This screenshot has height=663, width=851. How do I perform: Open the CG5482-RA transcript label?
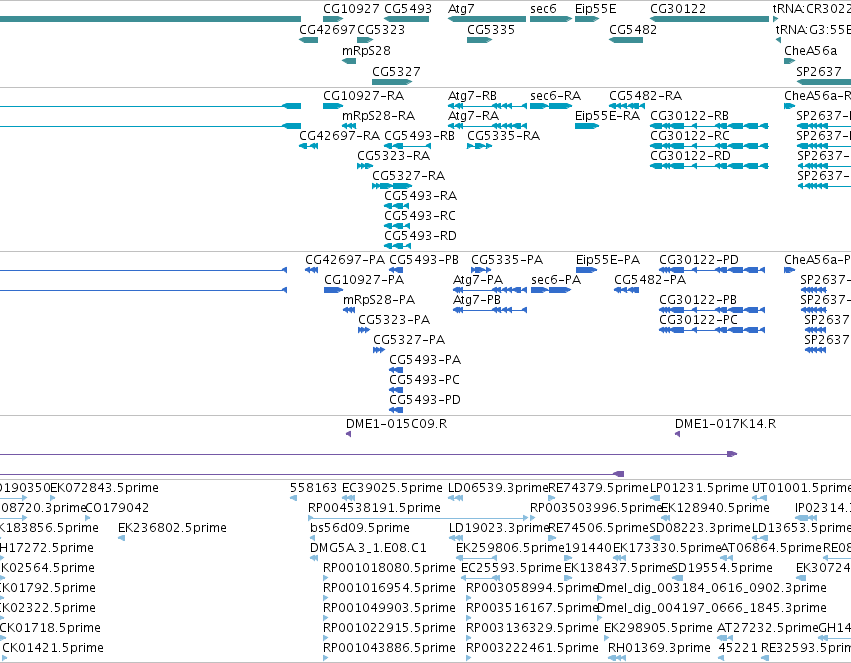645,95
